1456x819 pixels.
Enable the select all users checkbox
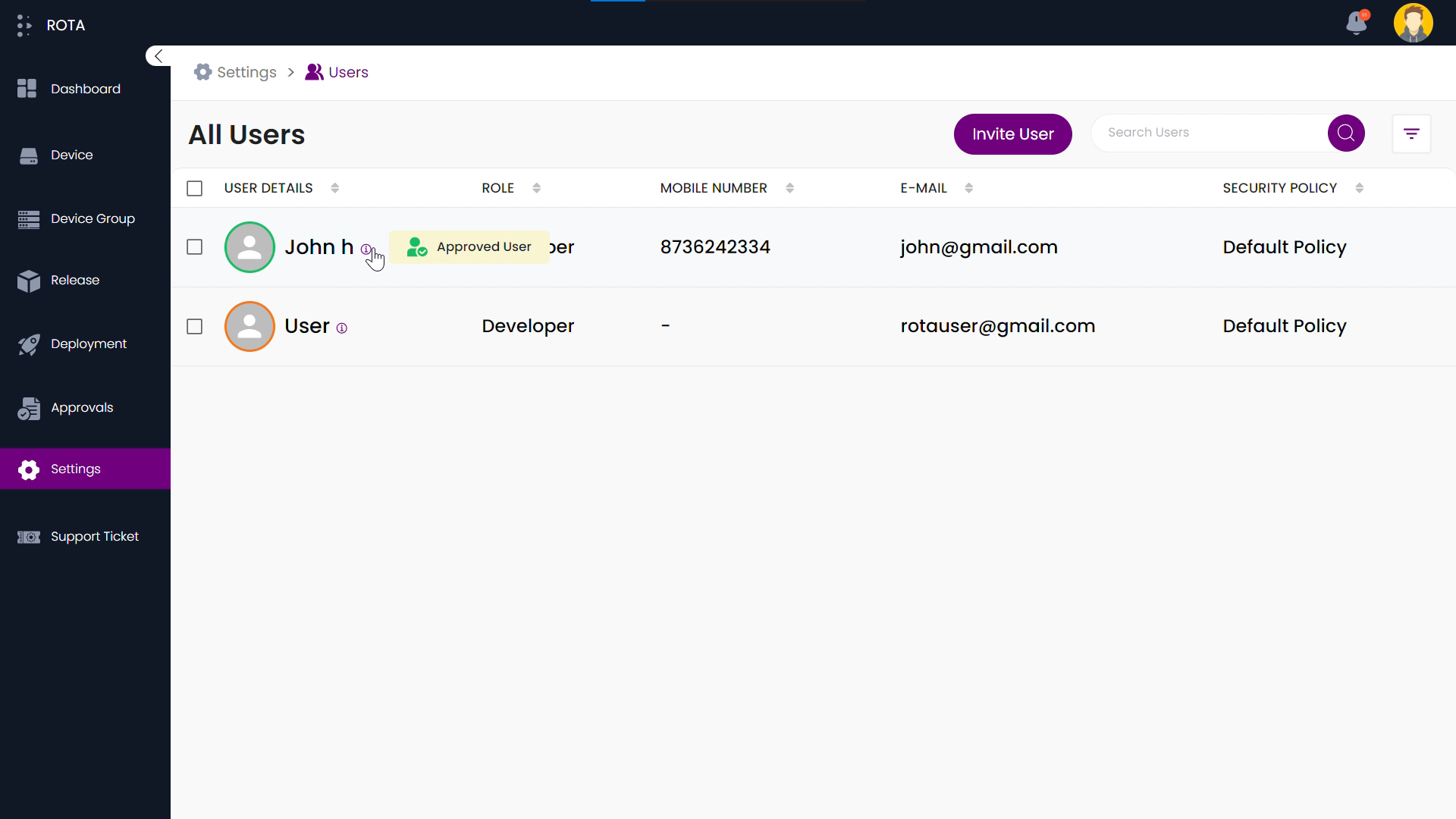194,188
